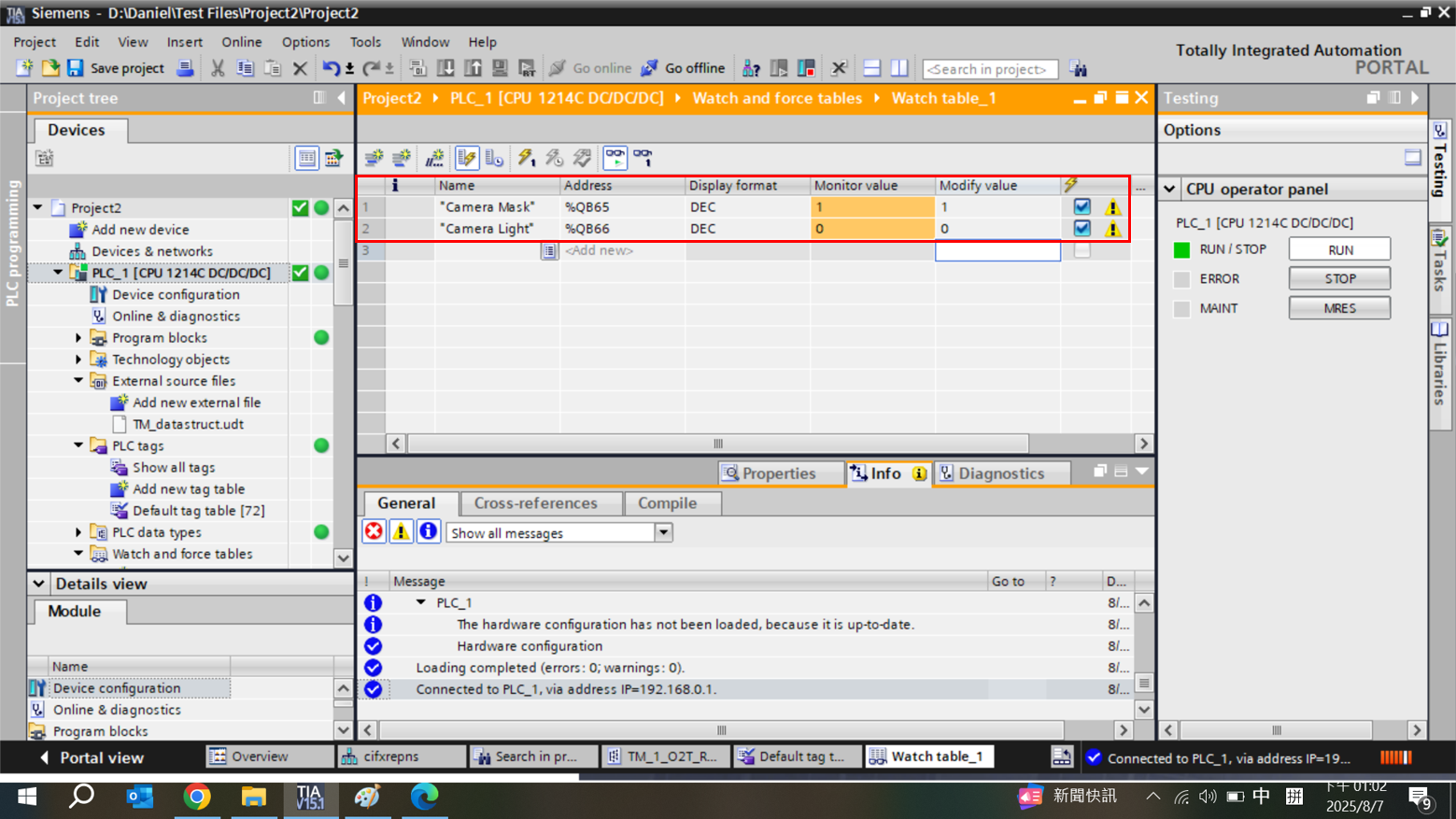Collapse the PLC tags node

(x=78, y=445)
